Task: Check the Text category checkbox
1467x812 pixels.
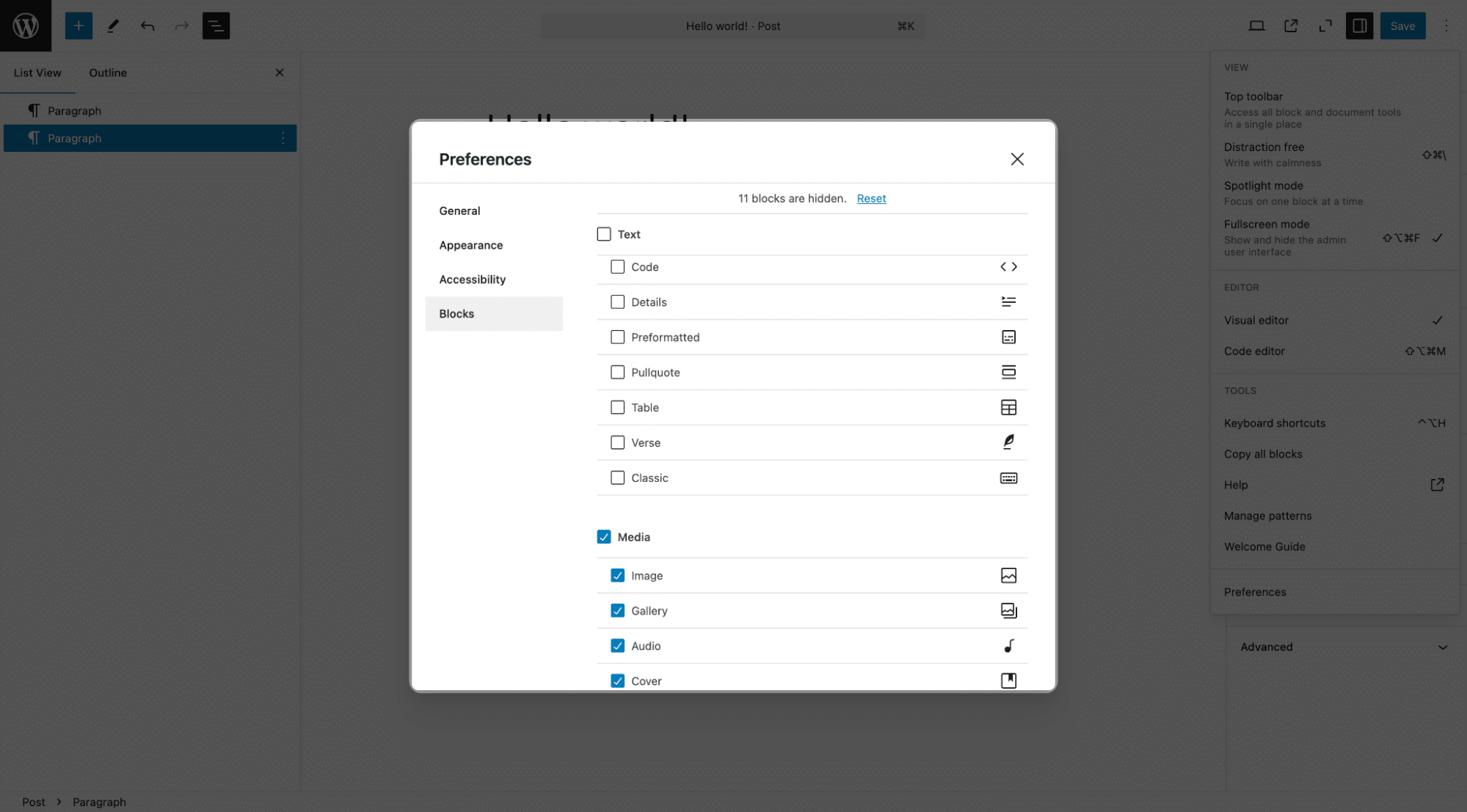Action: click(x=603, y=234)
